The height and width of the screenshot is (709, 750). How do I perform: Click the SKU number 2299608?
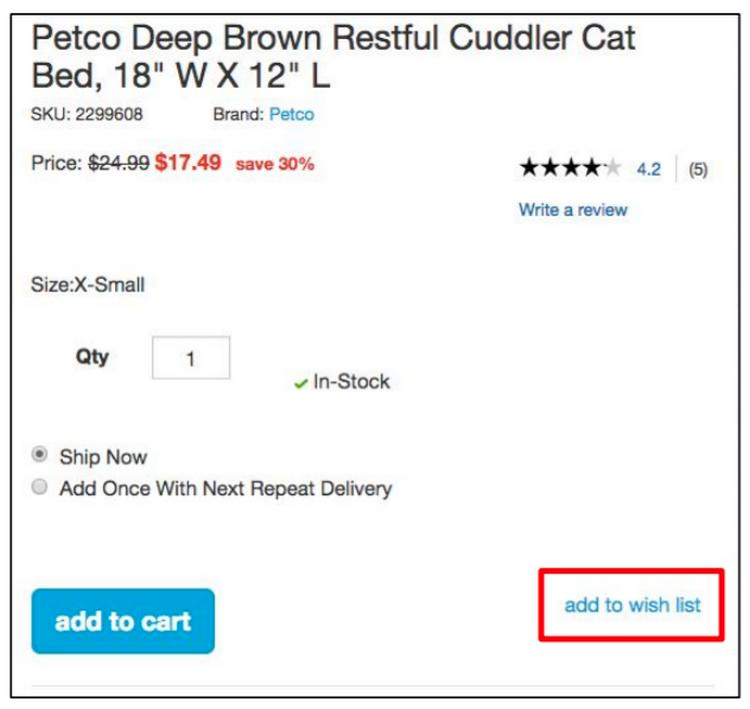[x=108, y=114]
